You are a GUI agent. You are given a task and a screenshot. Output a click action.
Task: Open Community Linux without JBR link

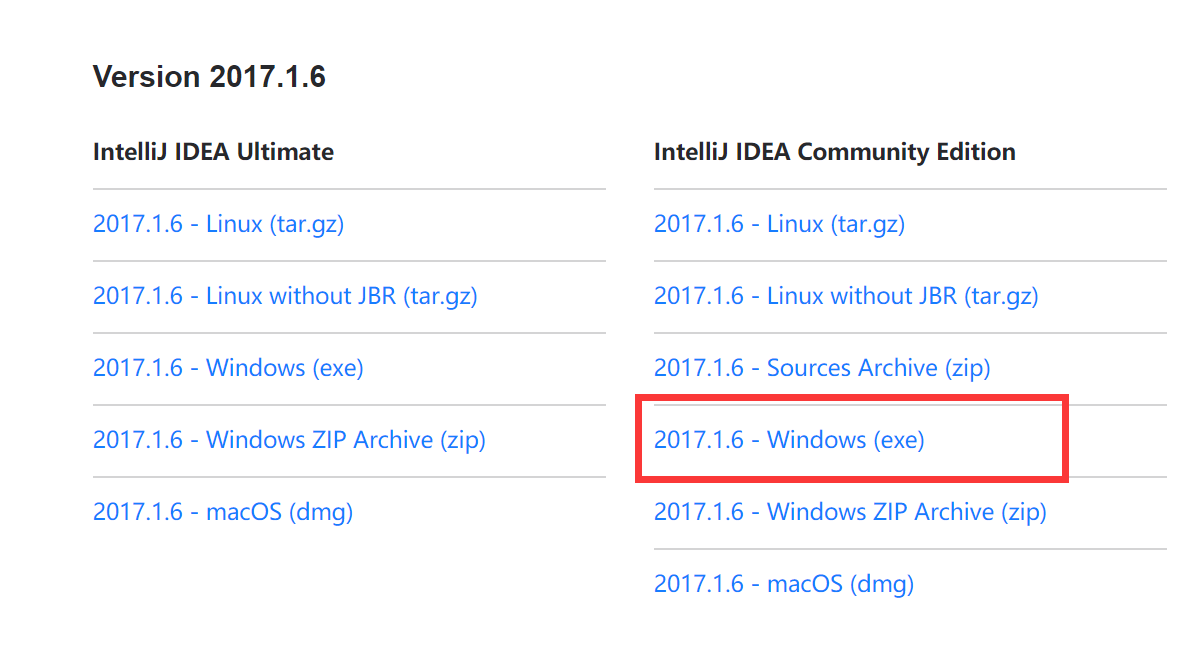click(x=846, y=296)
